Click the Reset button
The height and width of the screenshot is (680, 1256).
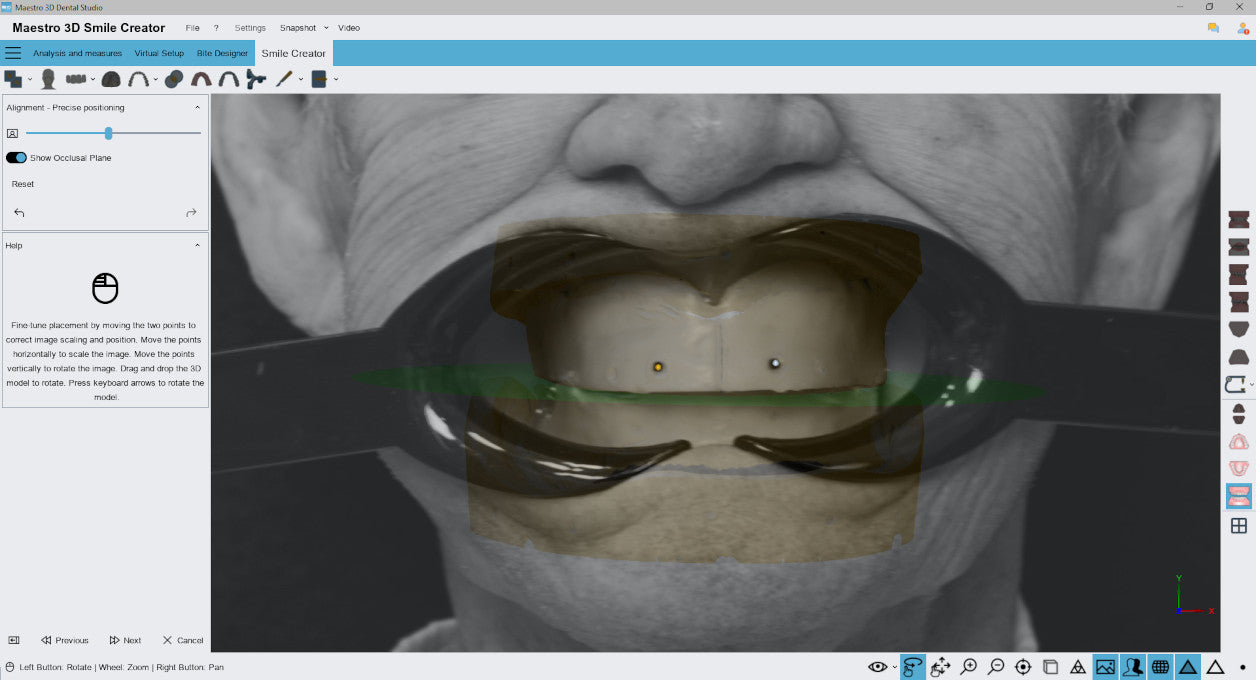point(23,184)
